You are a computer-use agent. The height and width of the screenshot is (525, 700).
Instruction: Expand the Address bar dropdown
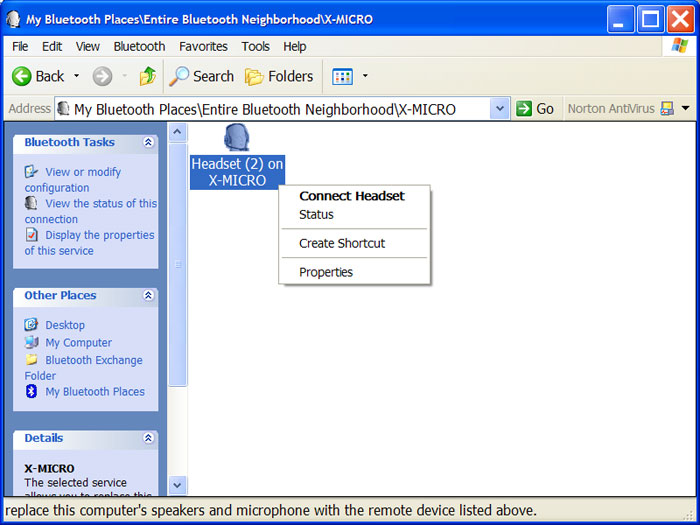coord(500,108)
